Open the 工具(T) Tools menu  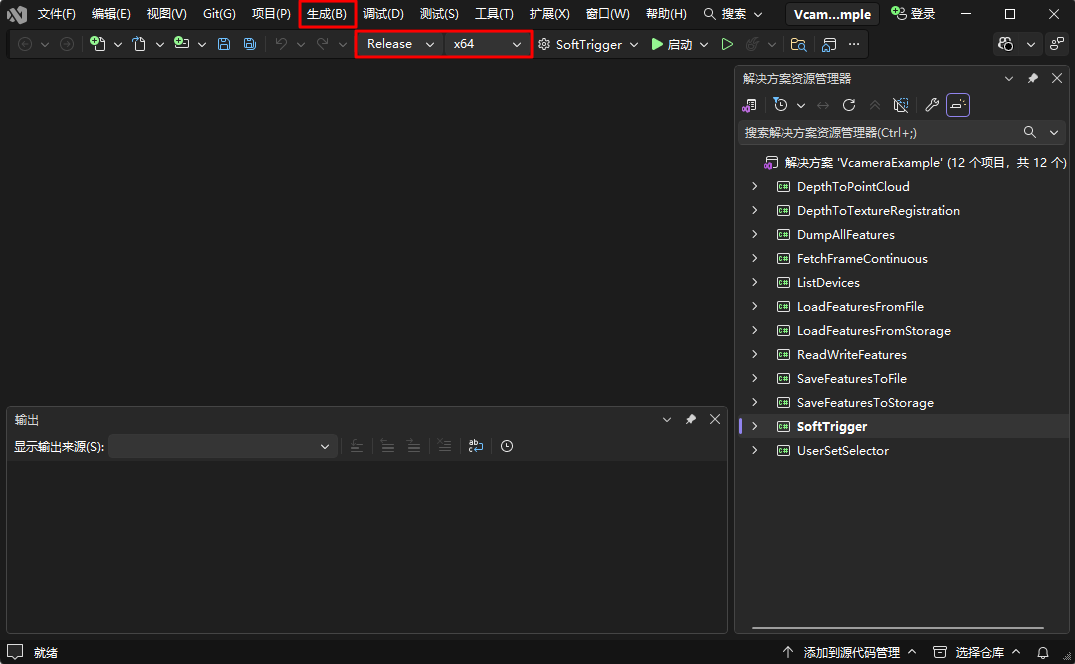click(494, 14)
